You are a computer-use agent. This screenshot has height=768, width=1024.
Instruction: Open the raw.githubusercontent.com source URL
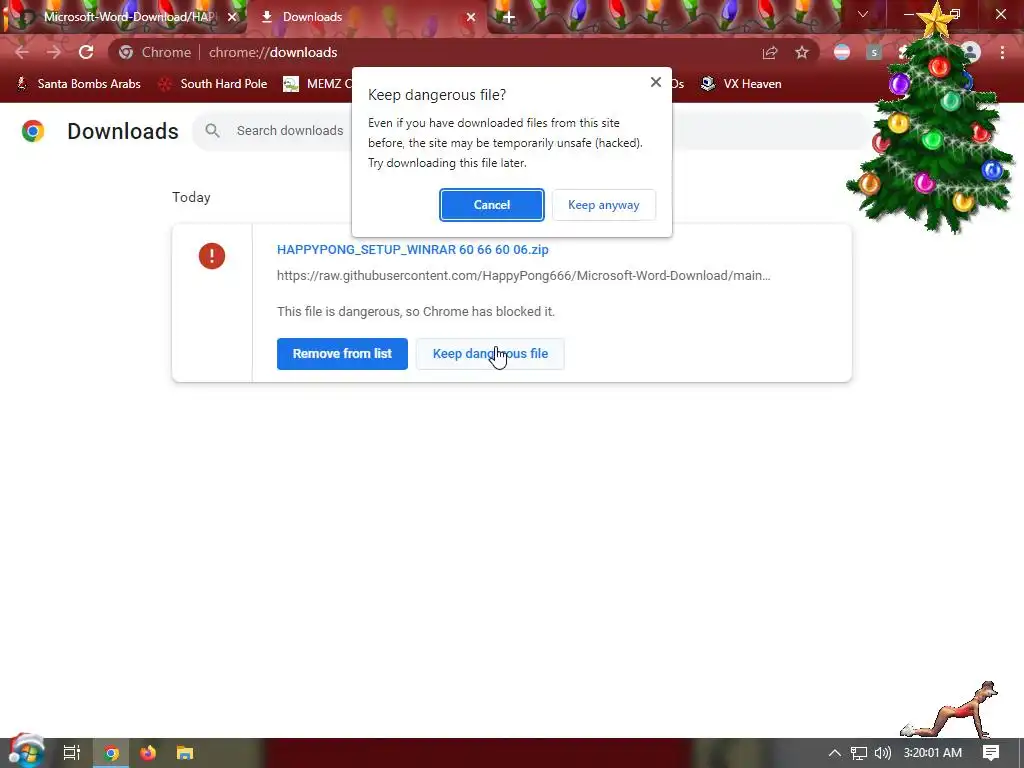pyautogui.click(x=524, y=276)
